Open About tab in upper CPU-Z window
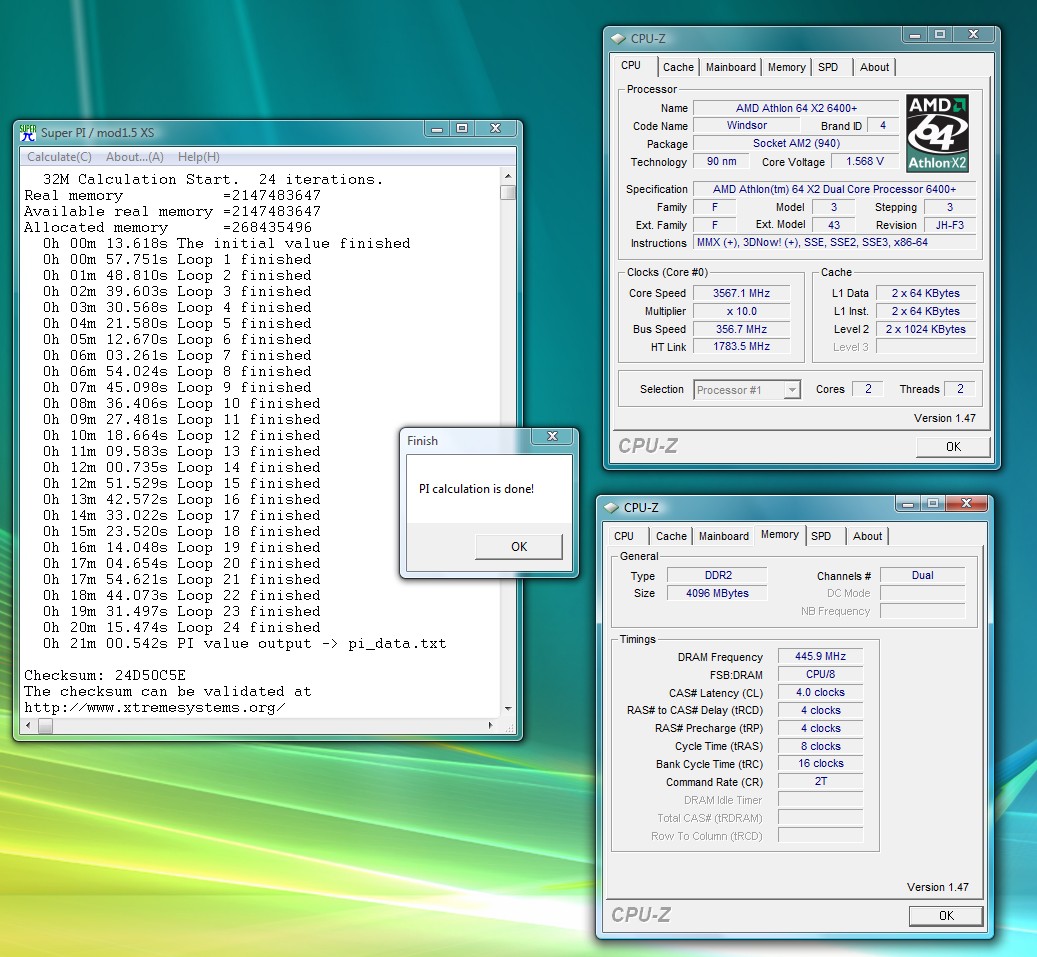This screenshot has width=1037, height=957. tap(874, 67)
